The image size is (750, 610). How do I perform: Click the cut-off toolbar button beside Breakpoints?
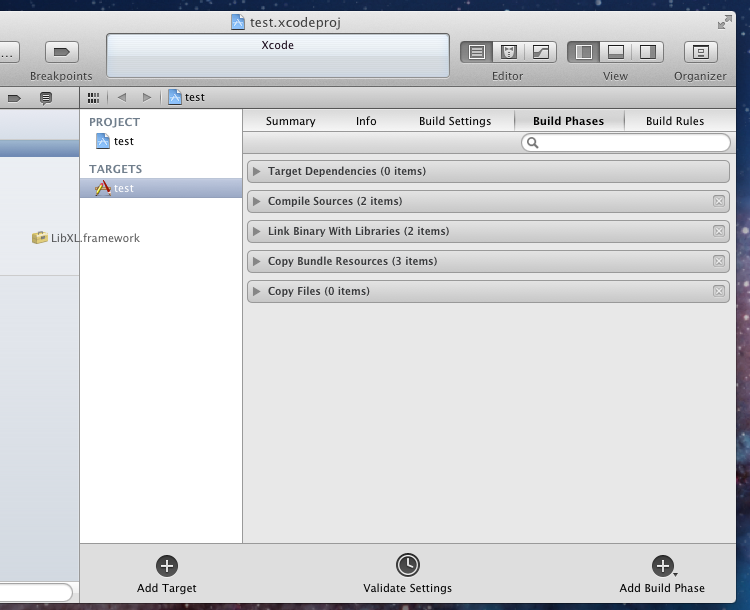pos(10,52)
